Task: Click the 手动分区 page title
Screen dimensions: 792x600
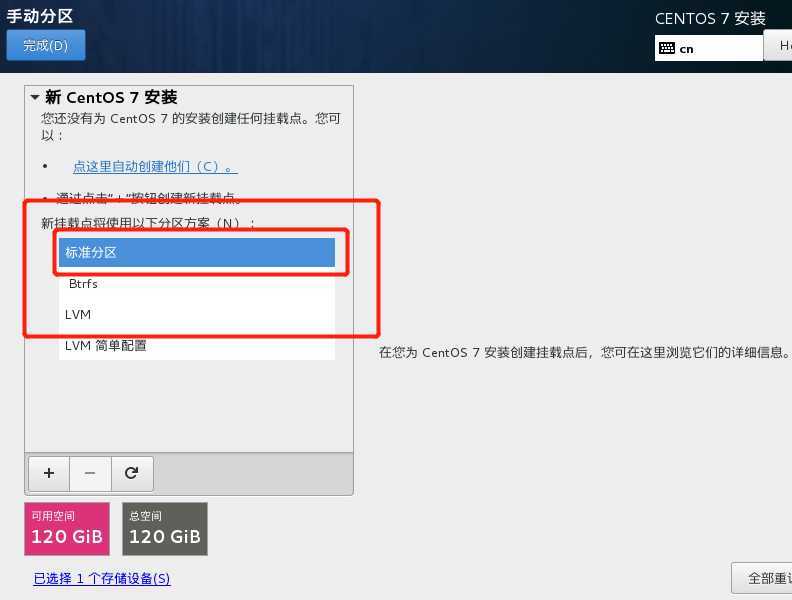Action: (x=40, y=16)
